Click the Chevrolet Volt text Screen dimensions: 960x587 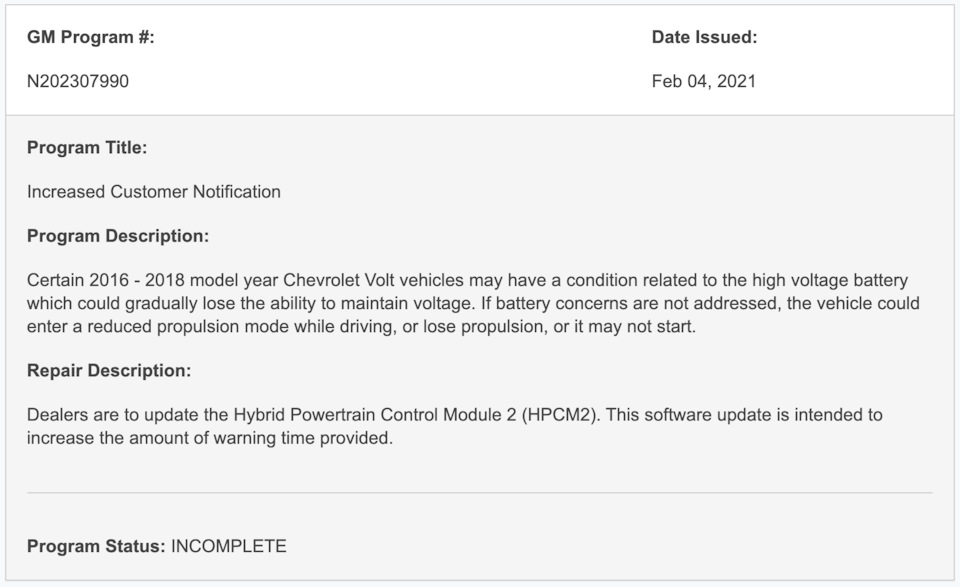tap(339, 280)
